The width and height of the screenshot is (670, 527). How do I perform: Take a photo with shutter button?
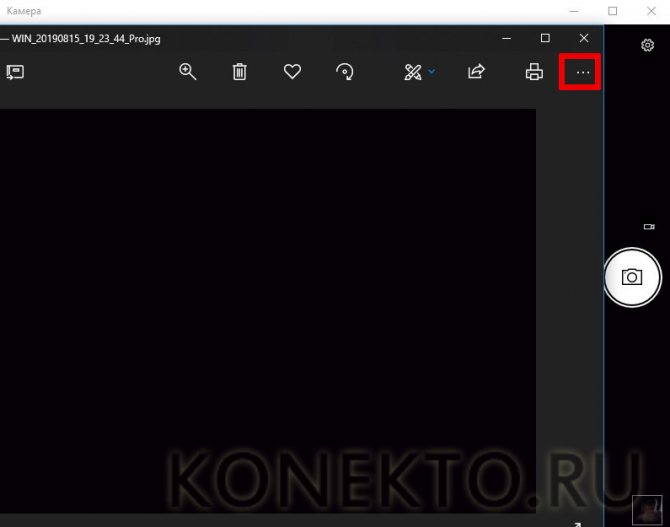[x=632, y=277]
